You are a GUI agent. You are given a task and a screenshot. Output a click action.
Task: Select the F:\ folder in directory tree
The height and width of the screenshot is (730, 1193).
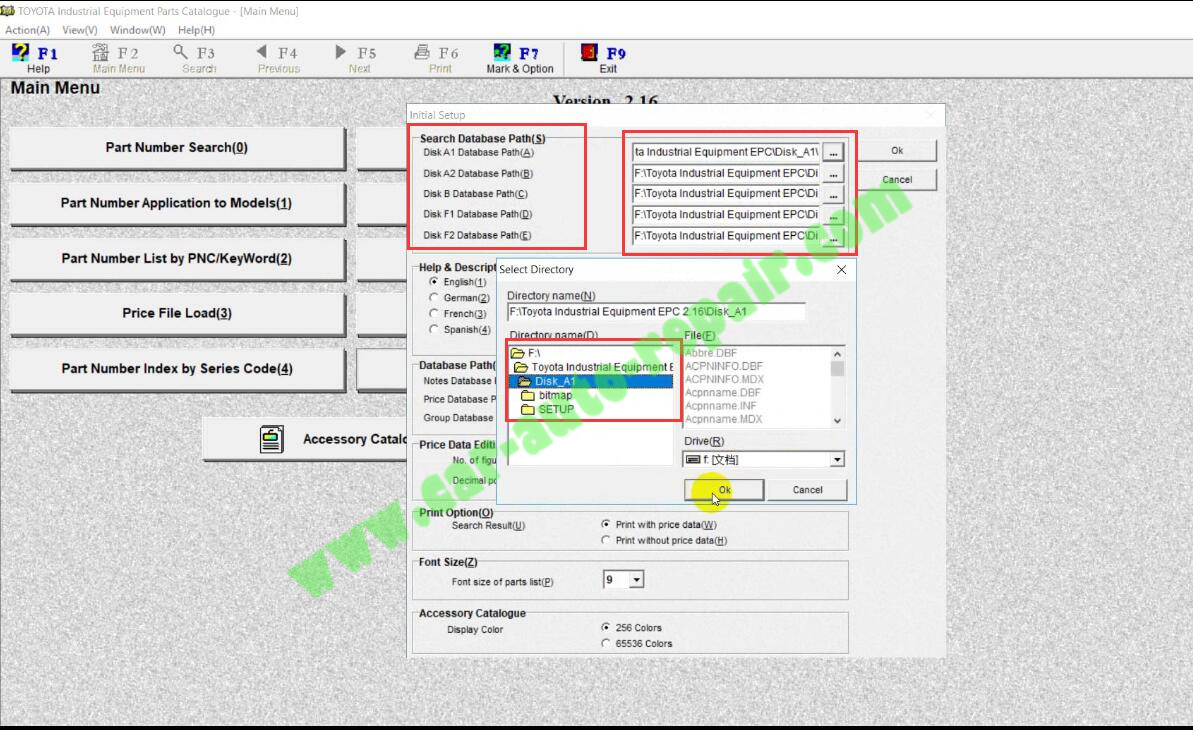point(526,353)
